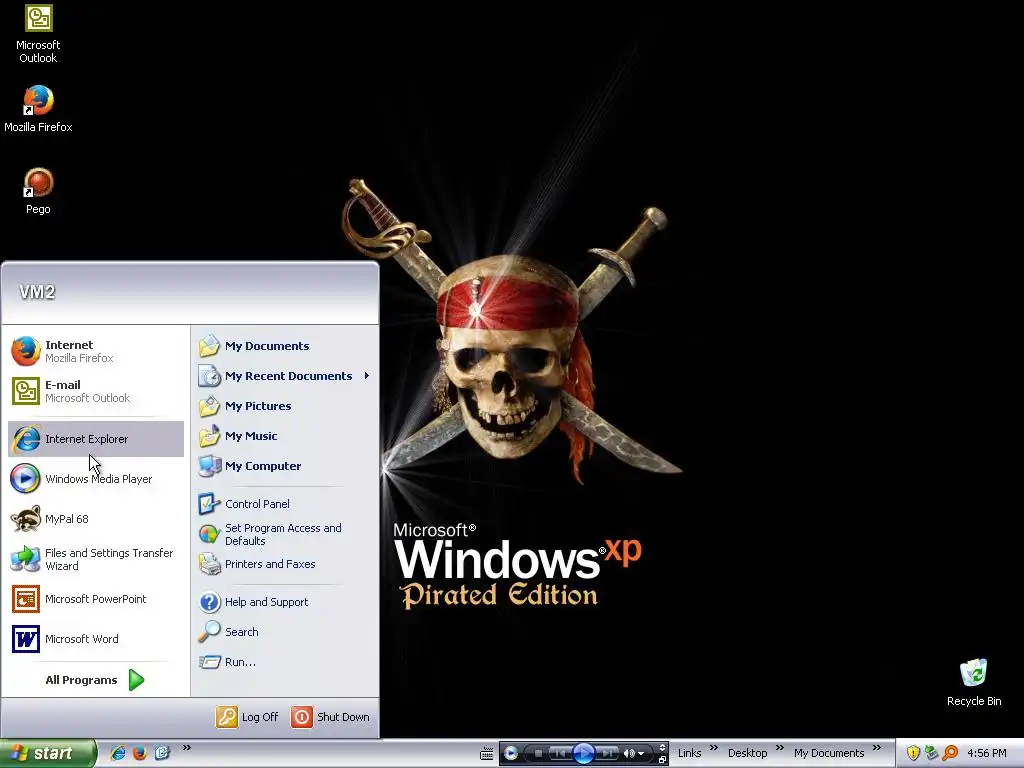Select the Mozilla Firefox desktop shortcut
Viewport: 1024px width, 768px height.
coord(38,109)
